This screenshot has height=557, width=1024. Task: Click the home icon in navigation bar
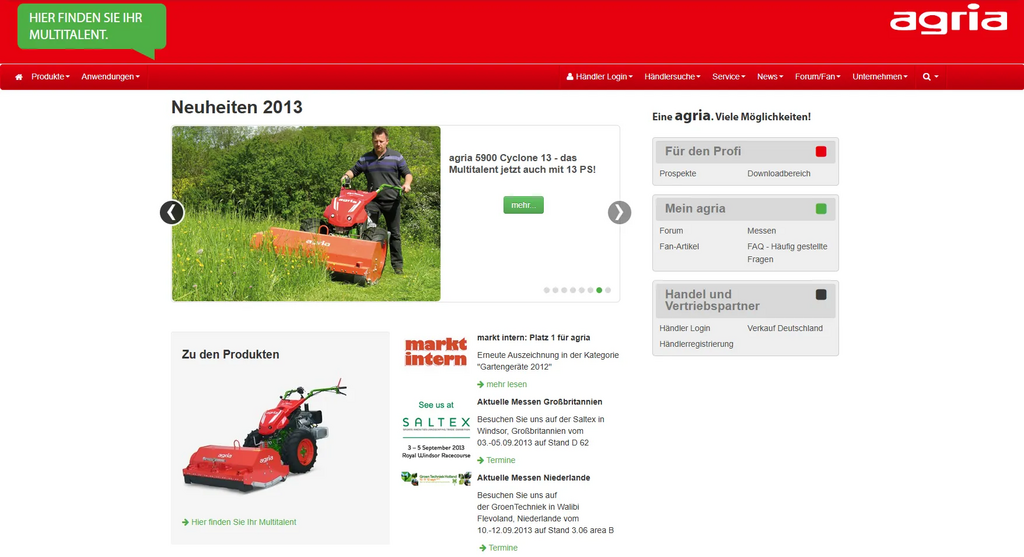tap(19, 77)
